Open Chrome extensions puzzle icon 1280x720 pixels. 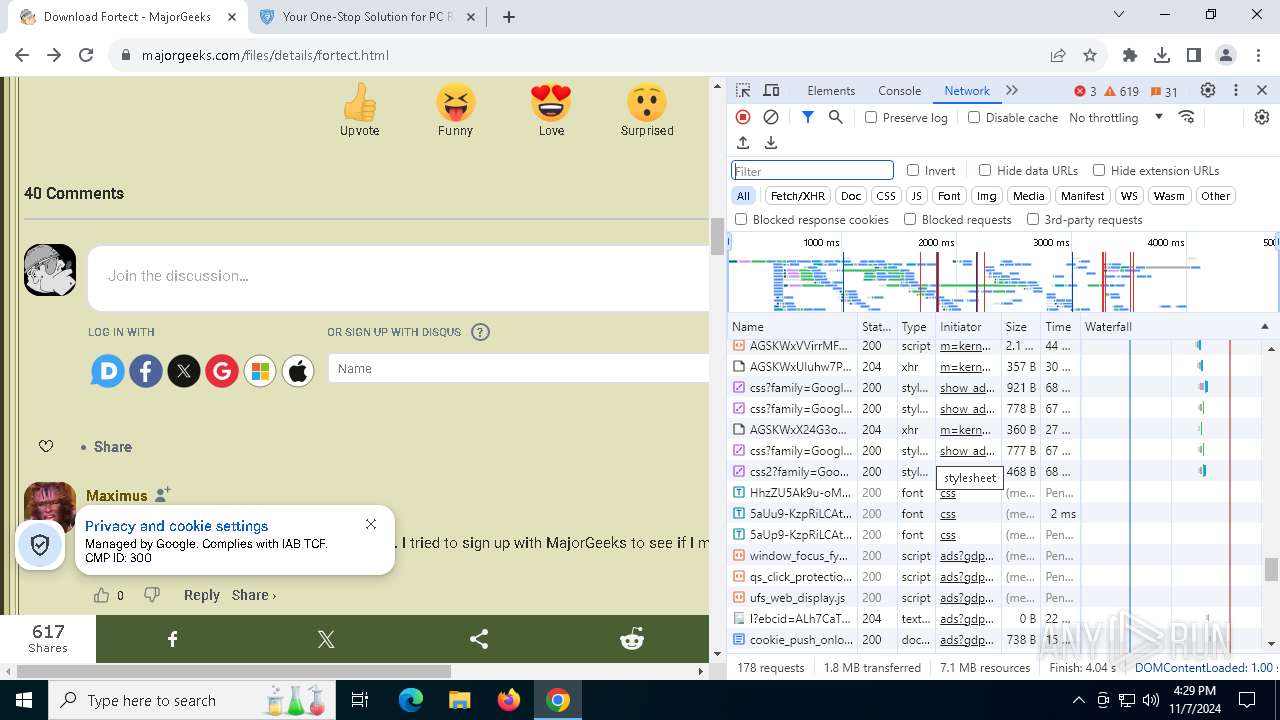point(1130,55)
